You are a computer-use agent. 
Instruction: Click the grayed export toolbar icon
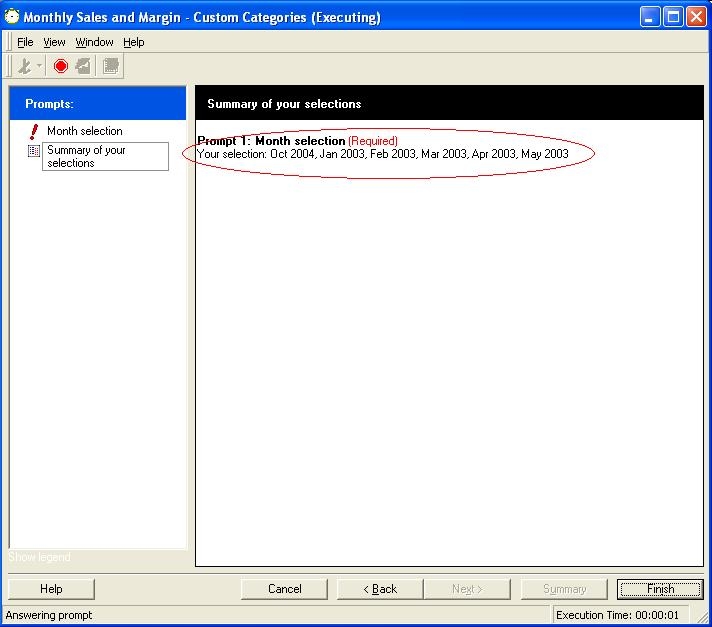(x=83, y=66)
